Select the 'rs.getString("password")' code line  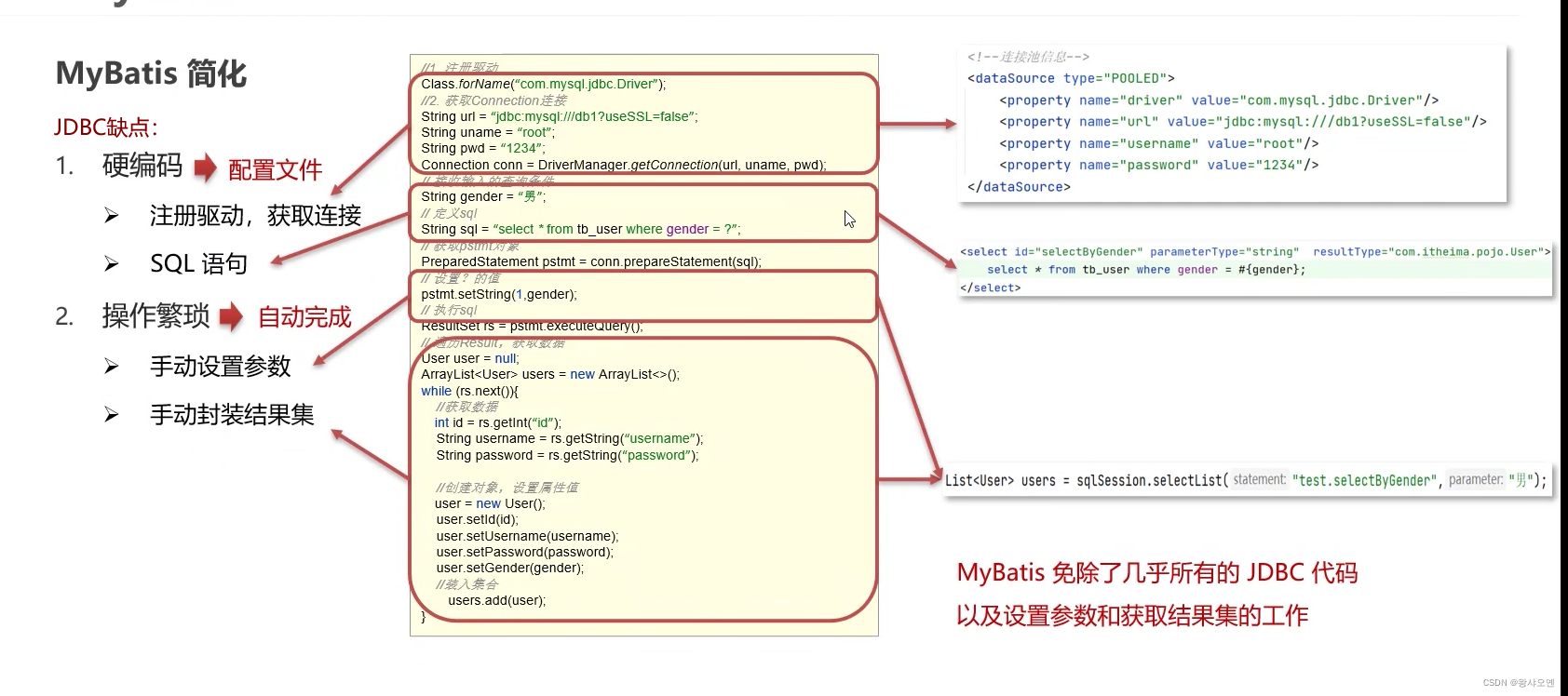click(x=567, y=455)
